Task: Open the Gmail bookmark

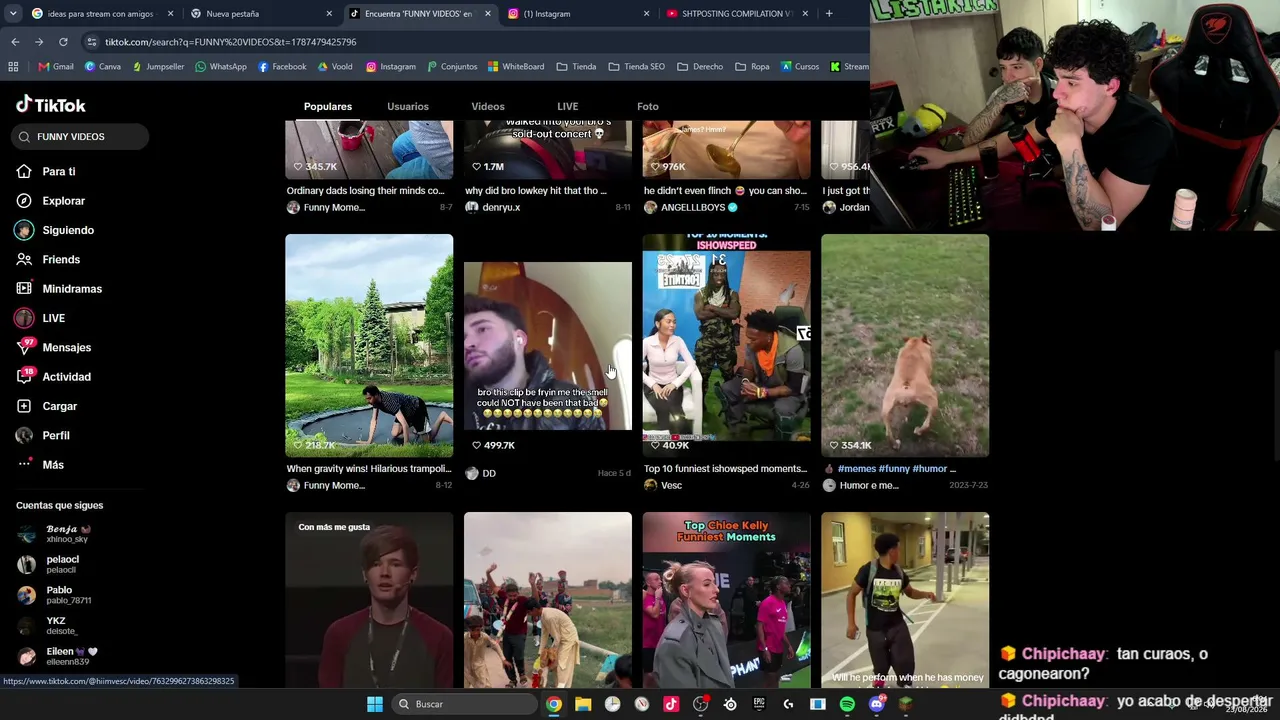Action: [56, 67]
